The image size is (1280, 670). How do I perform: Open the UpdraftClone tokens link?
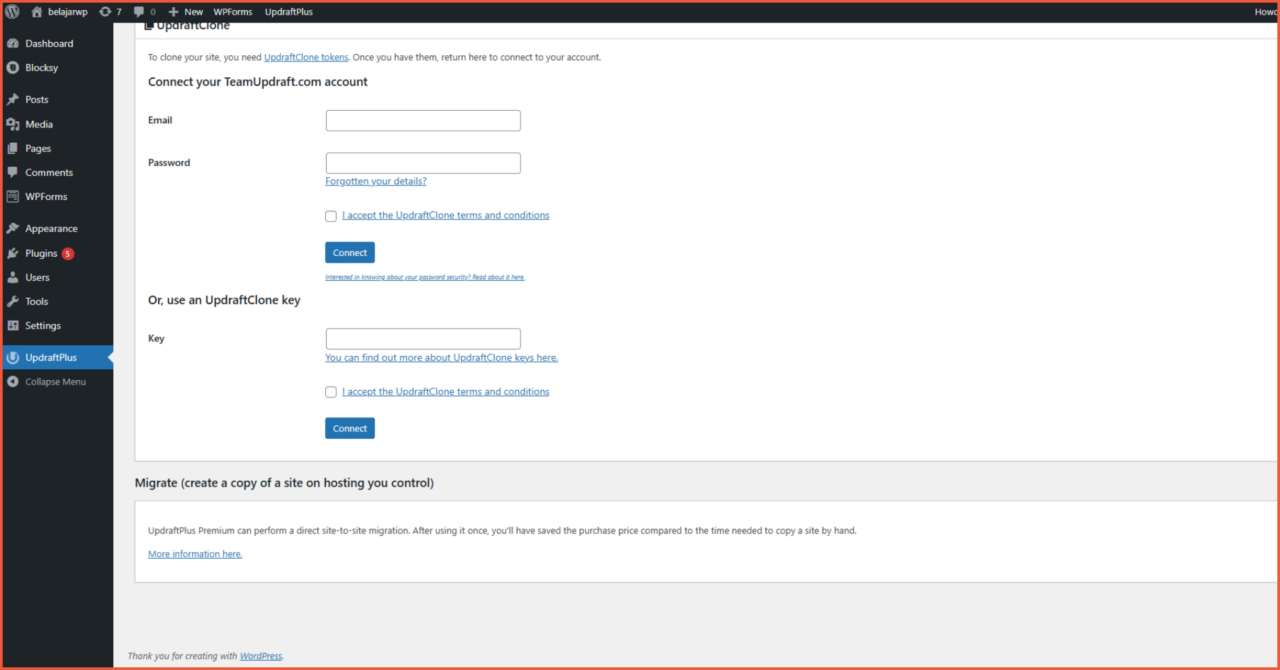click(306, 57)
